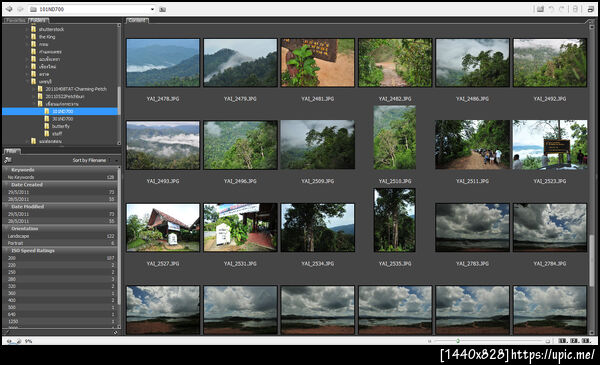Open the 301ND700 folder
The width and height of the screenshot is (600, 365).
coord(62,119)
